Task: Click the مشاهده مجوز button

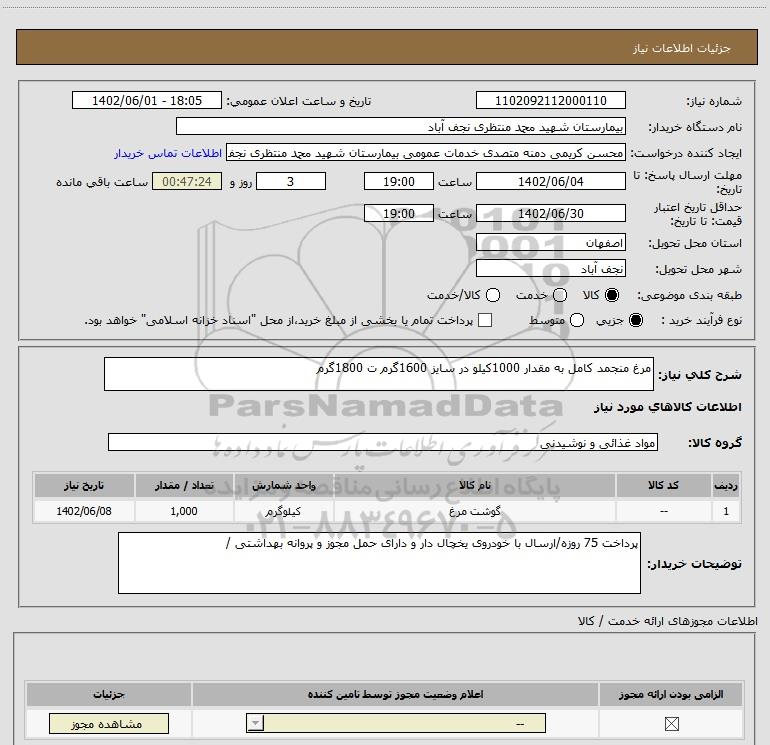Action: 109,724
